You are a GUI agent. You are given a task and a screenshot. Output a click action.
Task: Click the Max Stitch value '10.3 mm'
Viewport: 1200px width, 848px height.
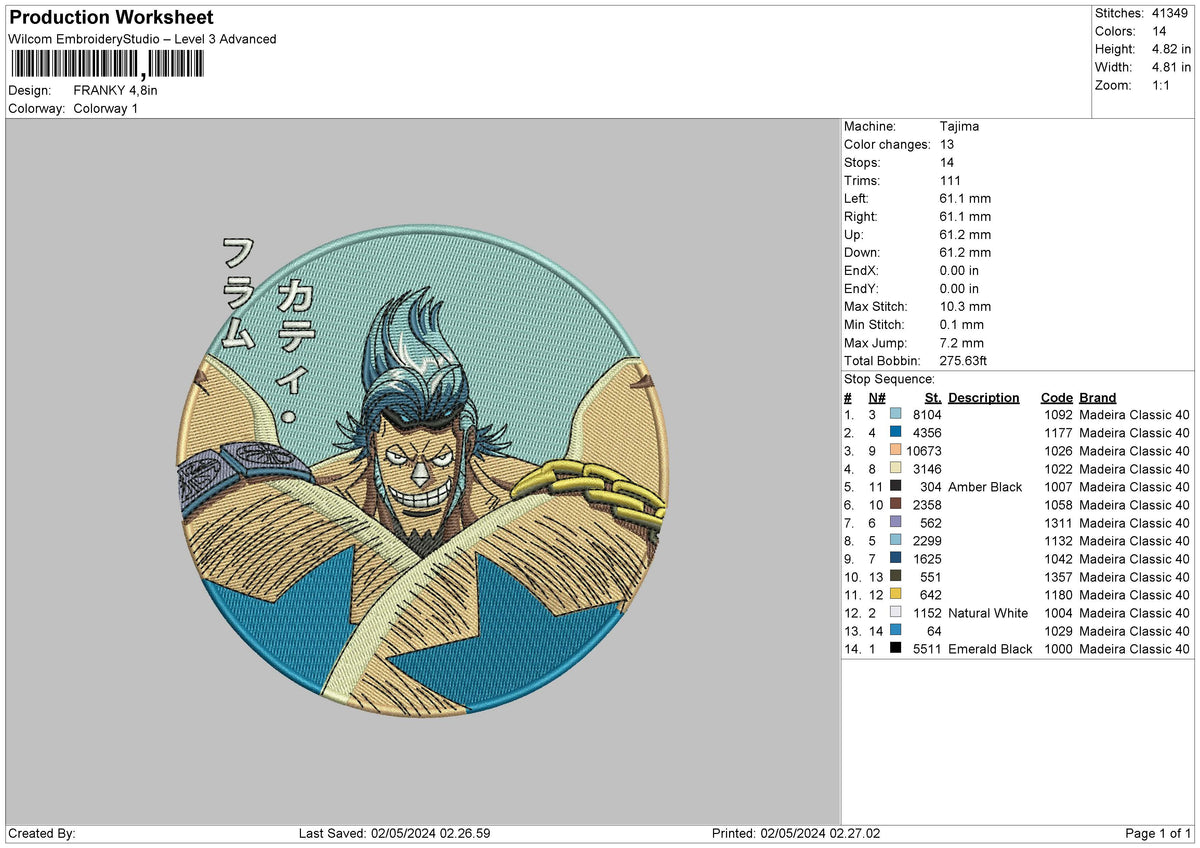(x=966, y=307)
